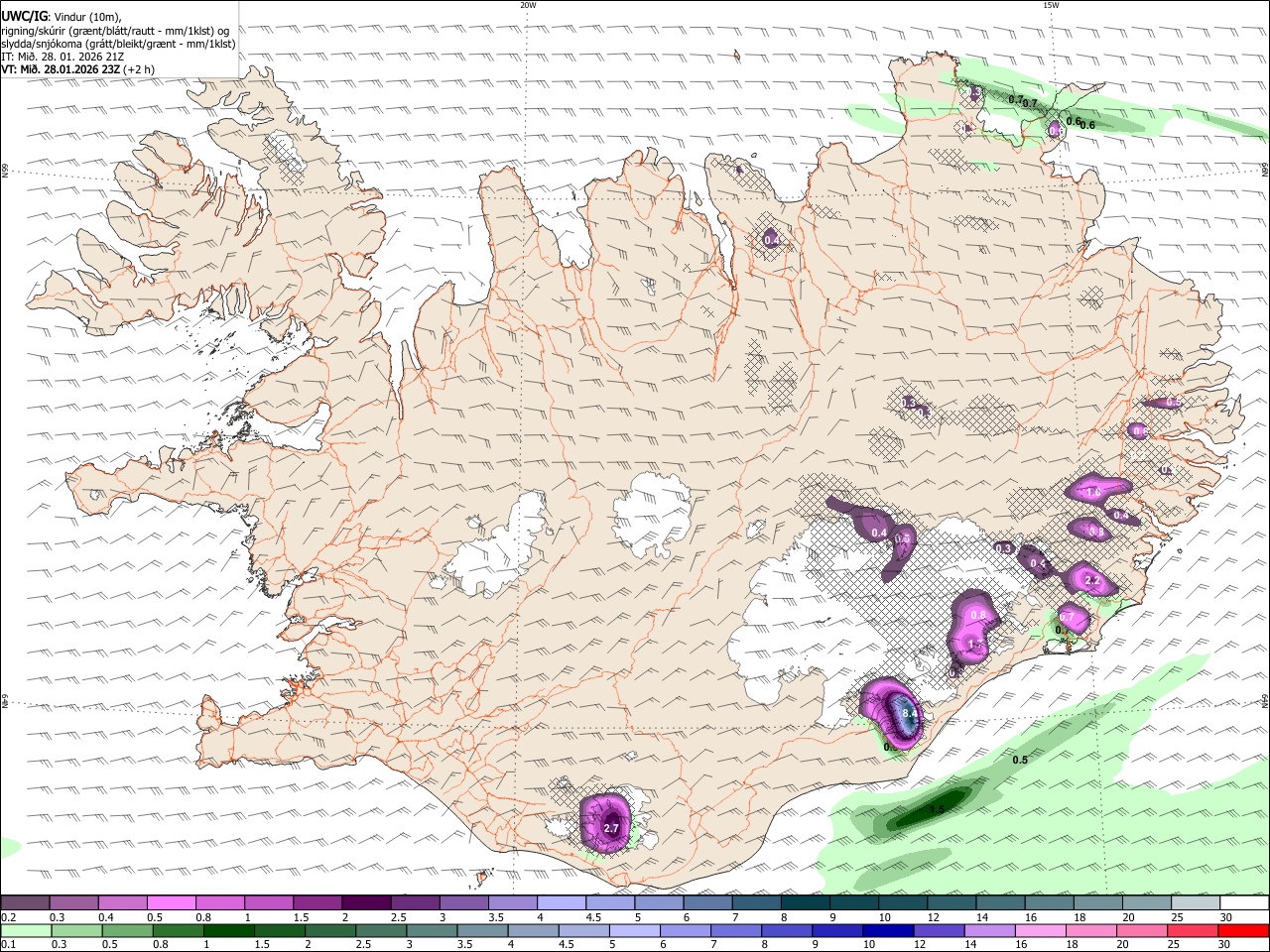The width and height of the screenshot is (1270, 952).
Task: Click the black 0.5 value over the ocean
Action: click(x=1019, y=760)
